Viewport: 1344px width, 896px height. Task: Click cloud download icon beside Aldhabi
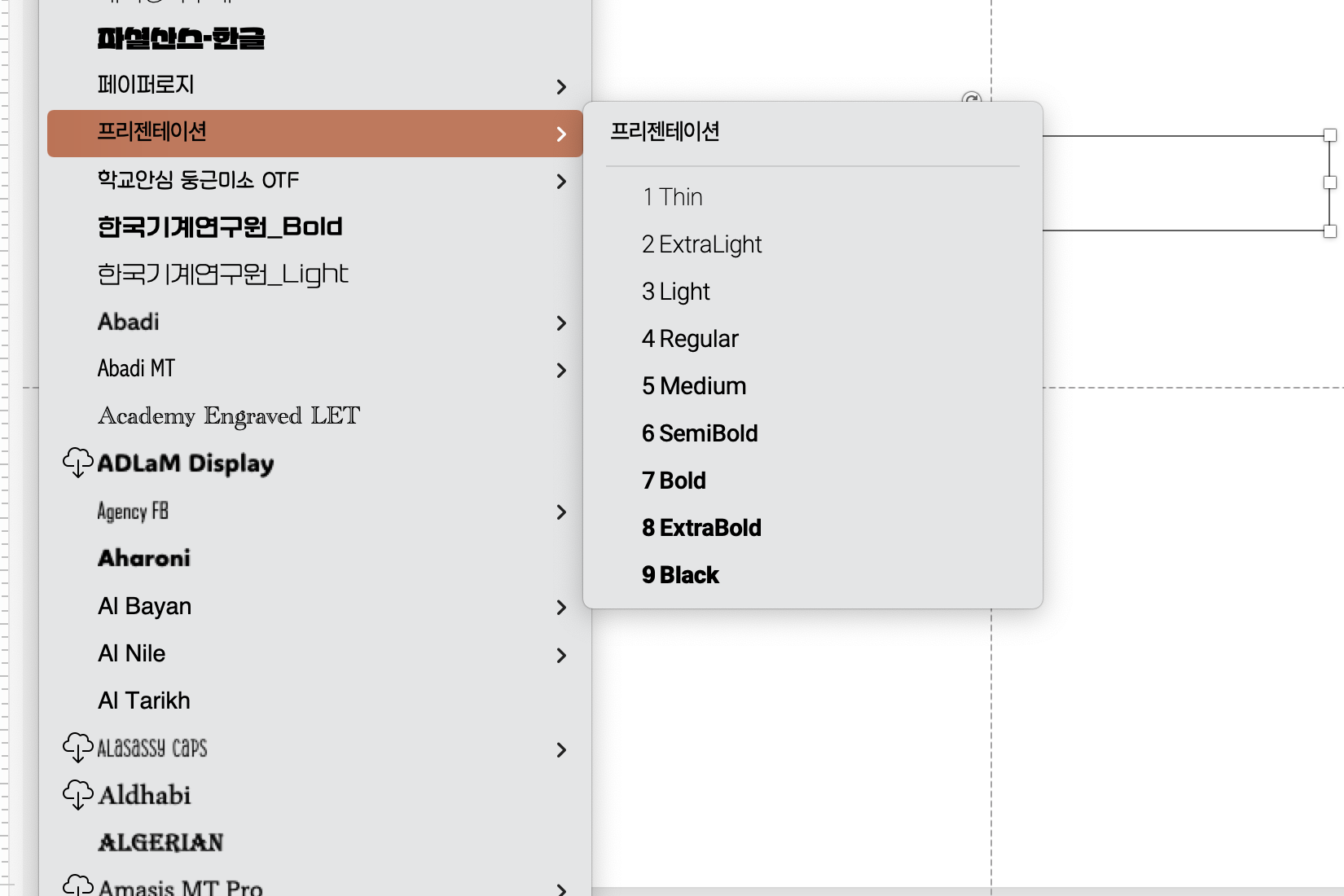78,794
